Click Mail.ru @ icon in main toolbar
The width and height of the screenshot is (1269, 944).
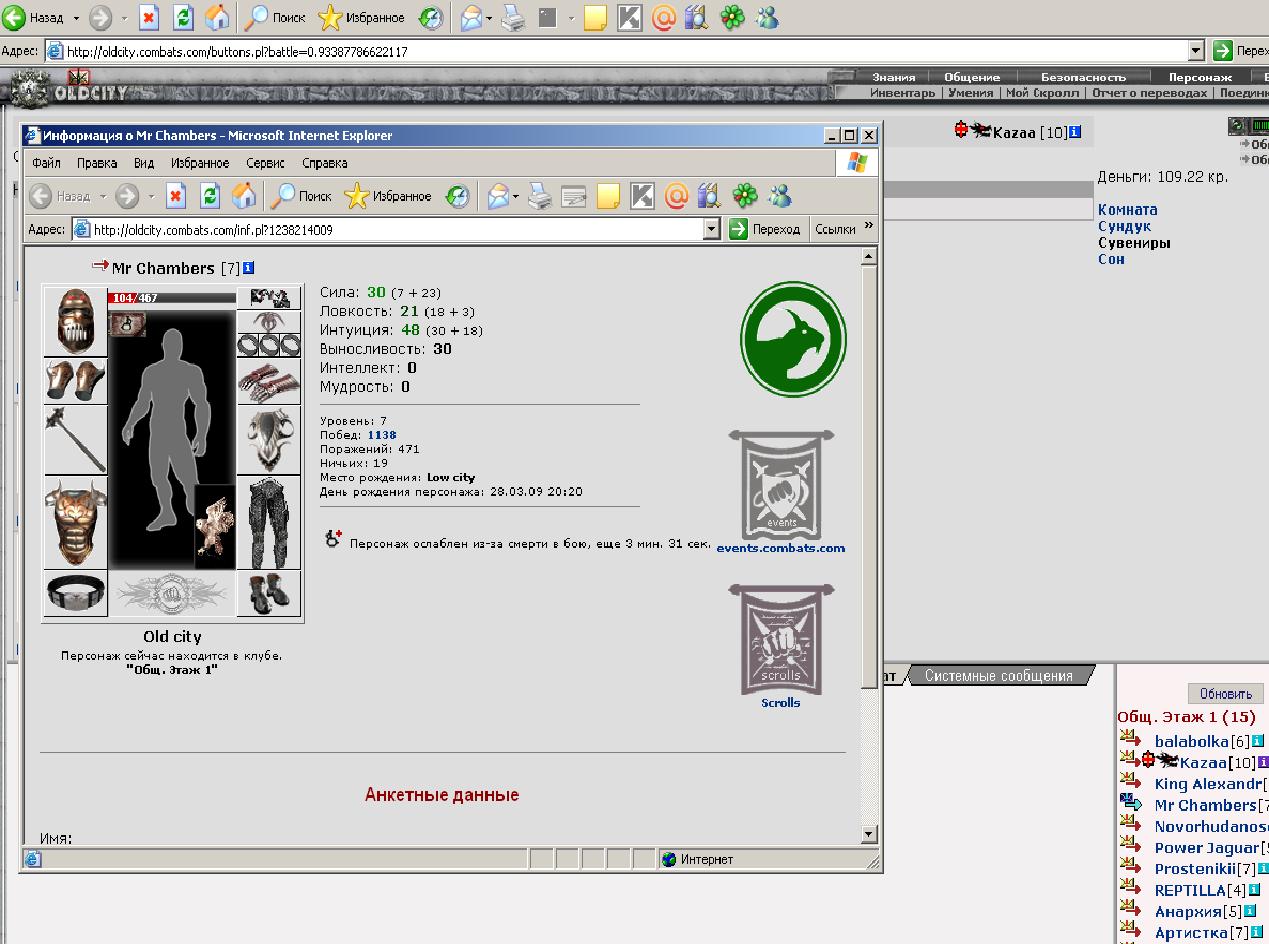[x=664, y=18]
